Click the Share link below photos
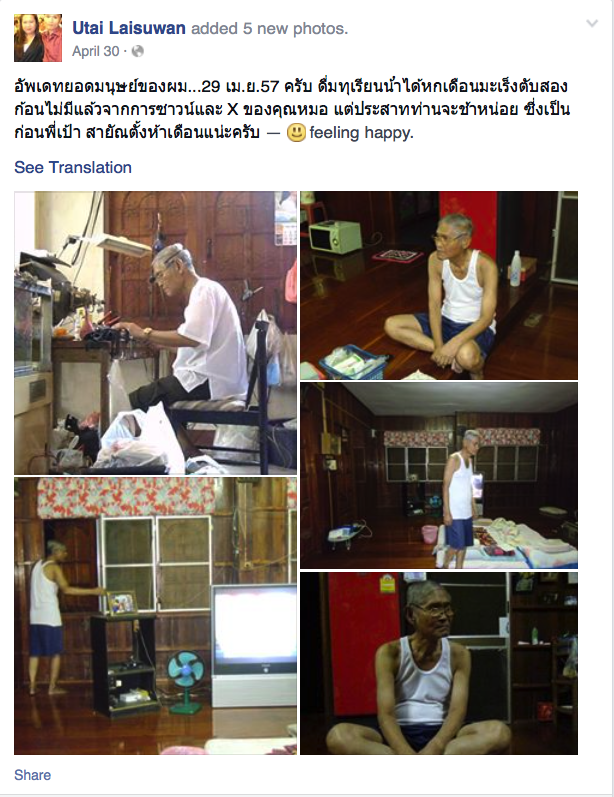Screen dimensions: 614x797 (33, 775)
